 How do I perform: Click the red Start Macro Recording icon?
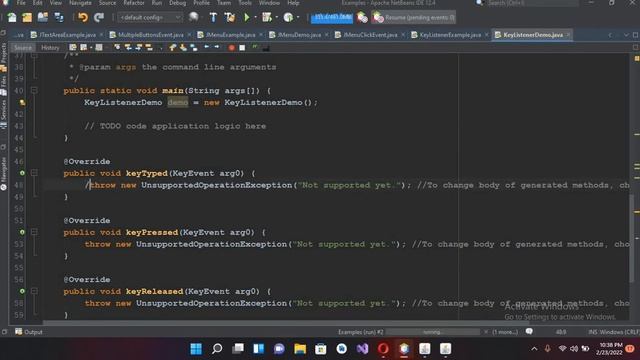pyautogui.click(x=231, y=48)
